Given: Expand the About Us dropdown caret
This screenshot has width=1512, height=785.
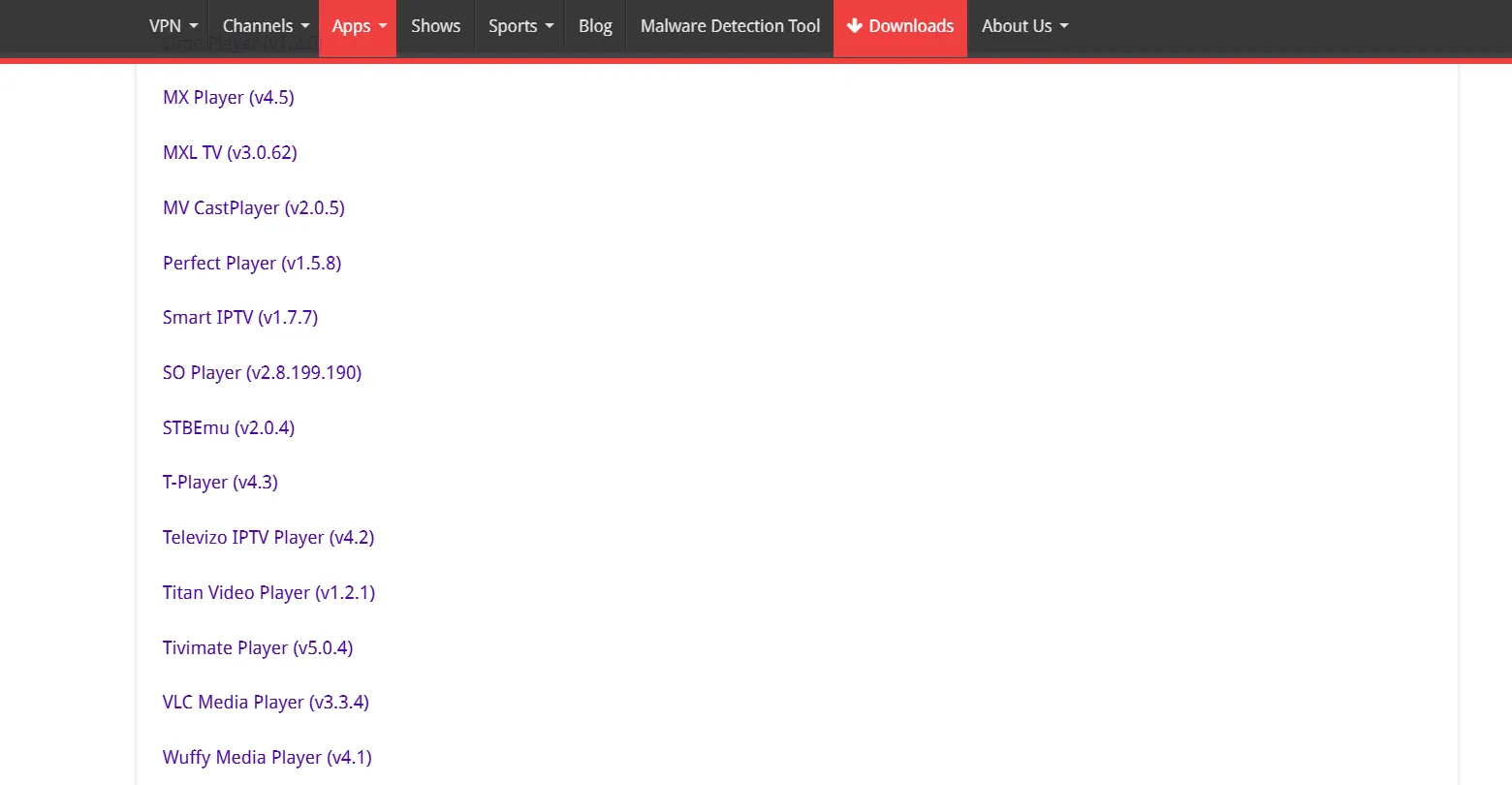Looking at the screenshot, I should coord(1064,26).
